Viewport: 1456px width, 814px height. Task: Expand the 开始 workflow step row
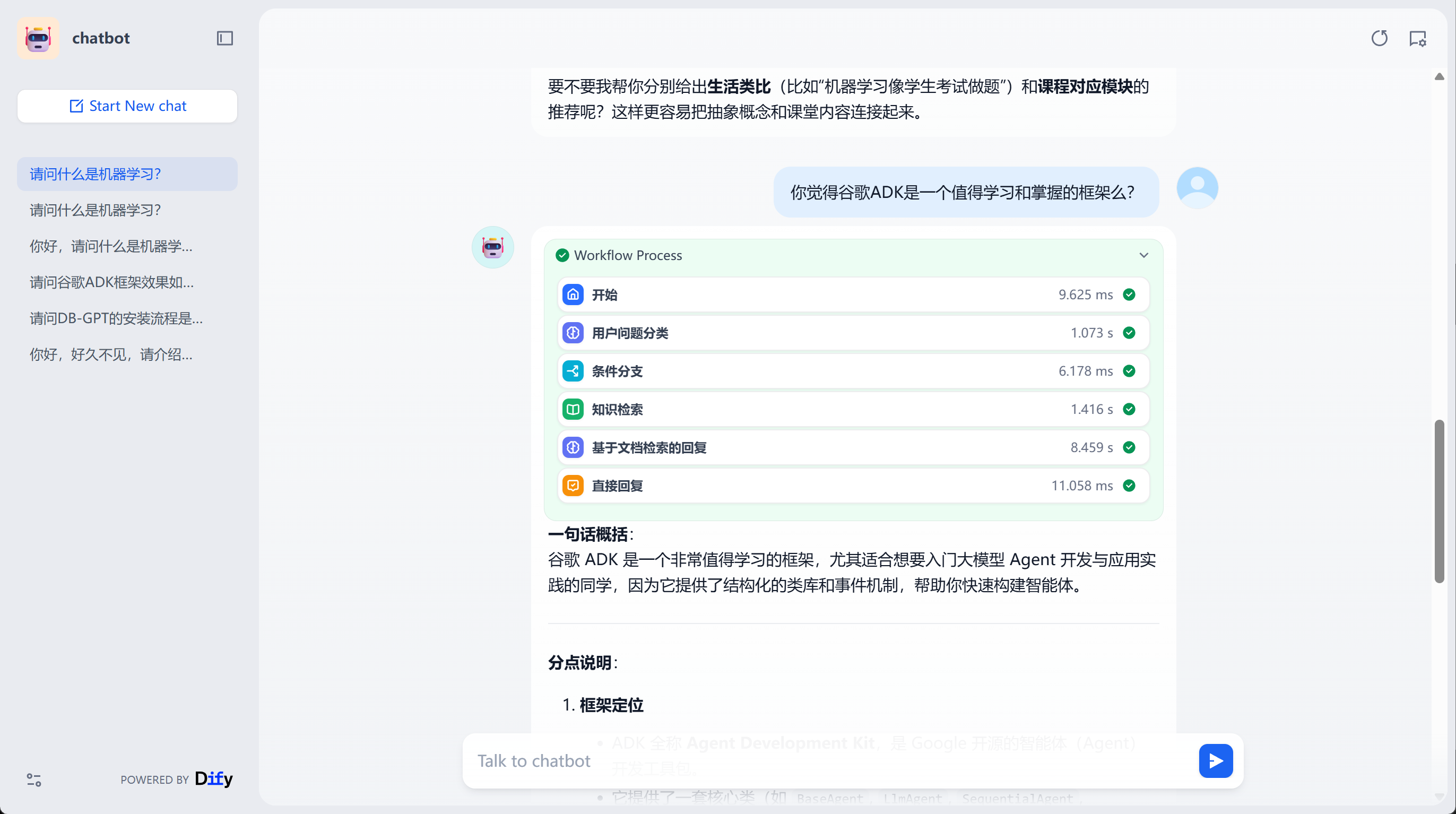pyautogui.click(x=853, y=295)
